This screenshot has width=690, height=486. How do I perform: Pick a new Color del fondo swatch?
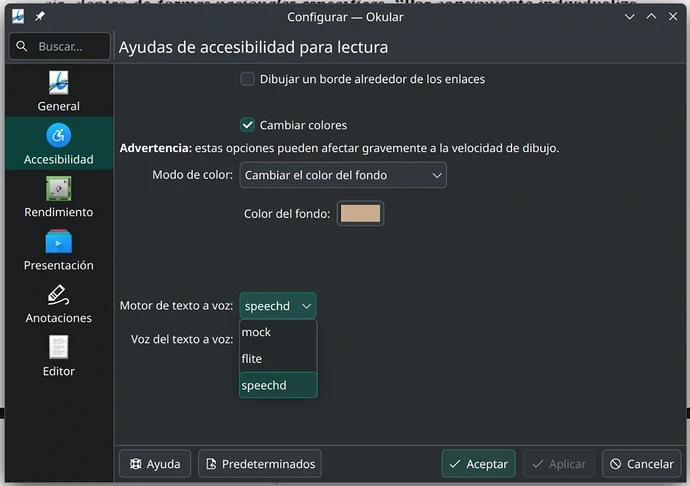pyautogui.click(x=360, y=213)
